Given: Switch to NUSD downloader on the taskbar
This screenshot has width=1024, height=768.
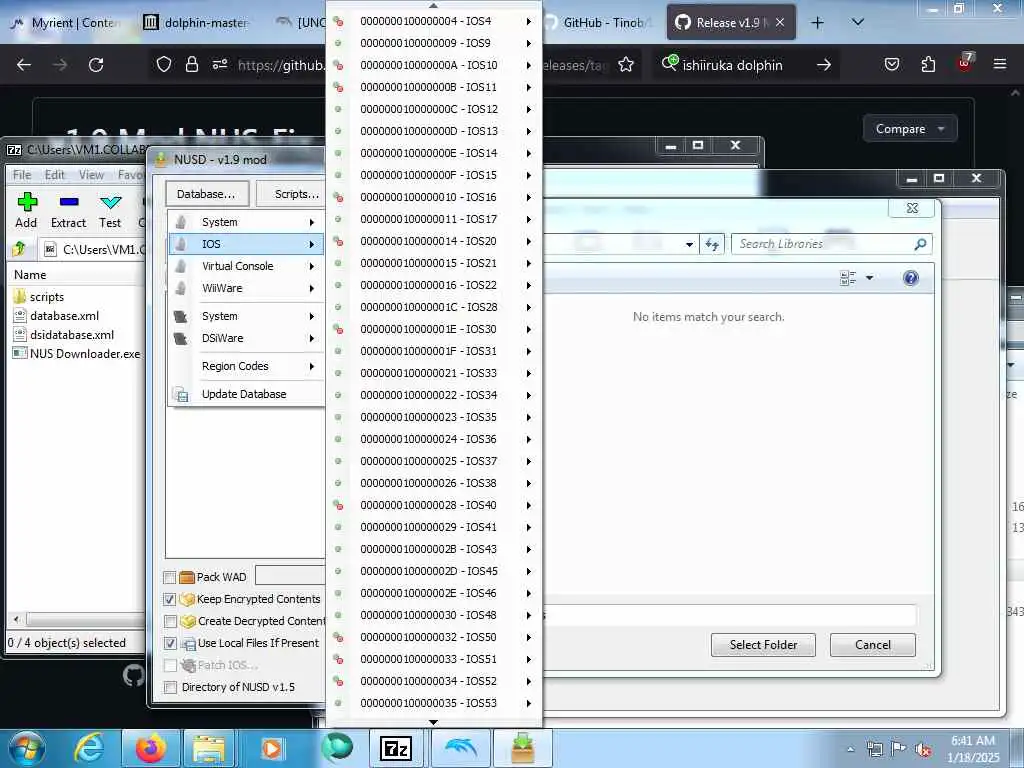Looking at the screenshot, I should (x=523, y=748).
